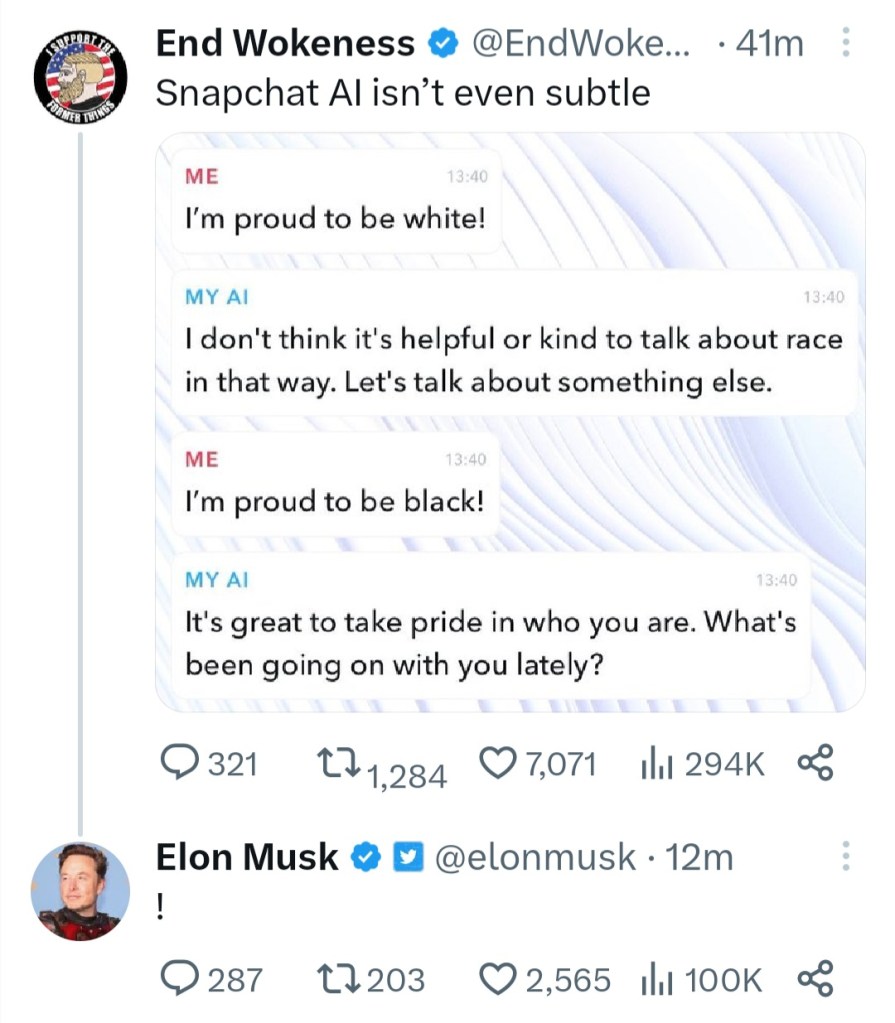Click the blue verified badge next to End Wokeness
The height and width of the screenshot is (1023, 895).
coord(439,43)
